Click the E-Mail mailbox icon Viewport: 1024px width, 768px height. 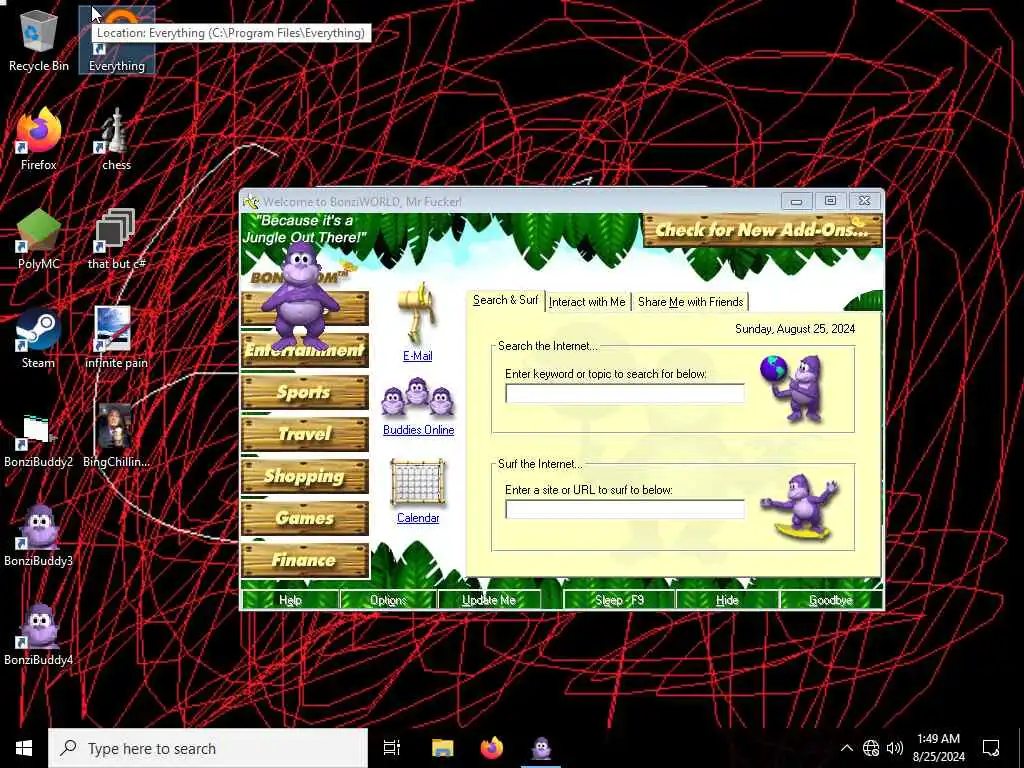417,313
